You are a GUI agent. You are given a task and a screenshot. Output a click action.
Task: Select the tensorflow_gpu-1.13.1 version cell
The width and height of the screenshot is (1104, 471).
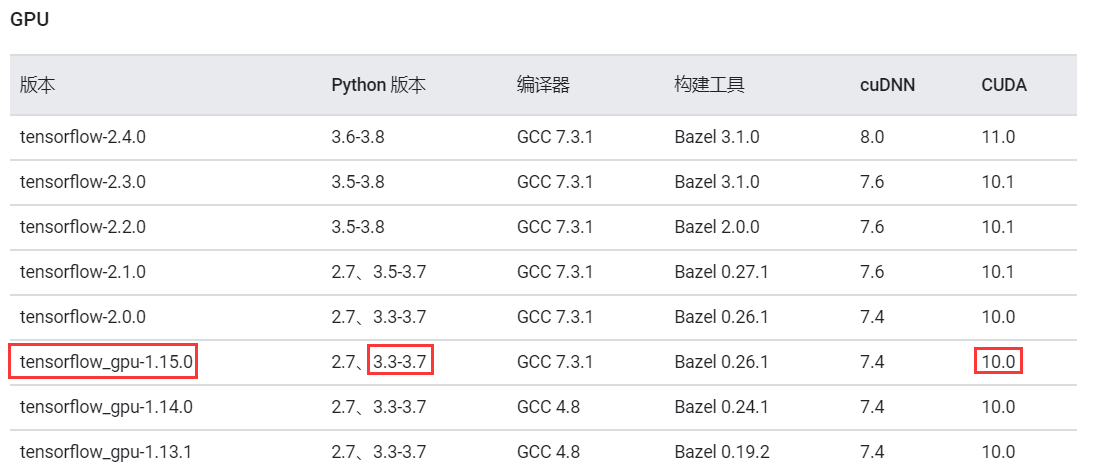[106, 451]
